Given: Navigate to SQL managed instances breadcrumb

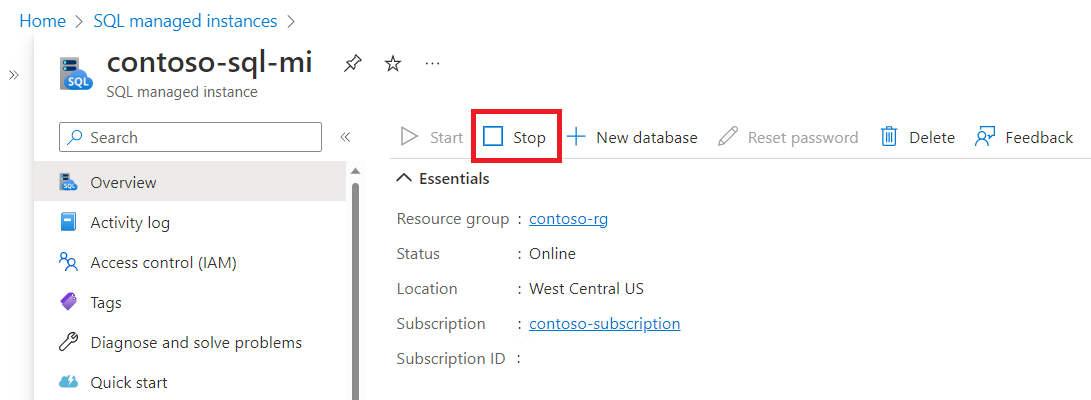Looking at the screenshot, I should pos(185,20).
